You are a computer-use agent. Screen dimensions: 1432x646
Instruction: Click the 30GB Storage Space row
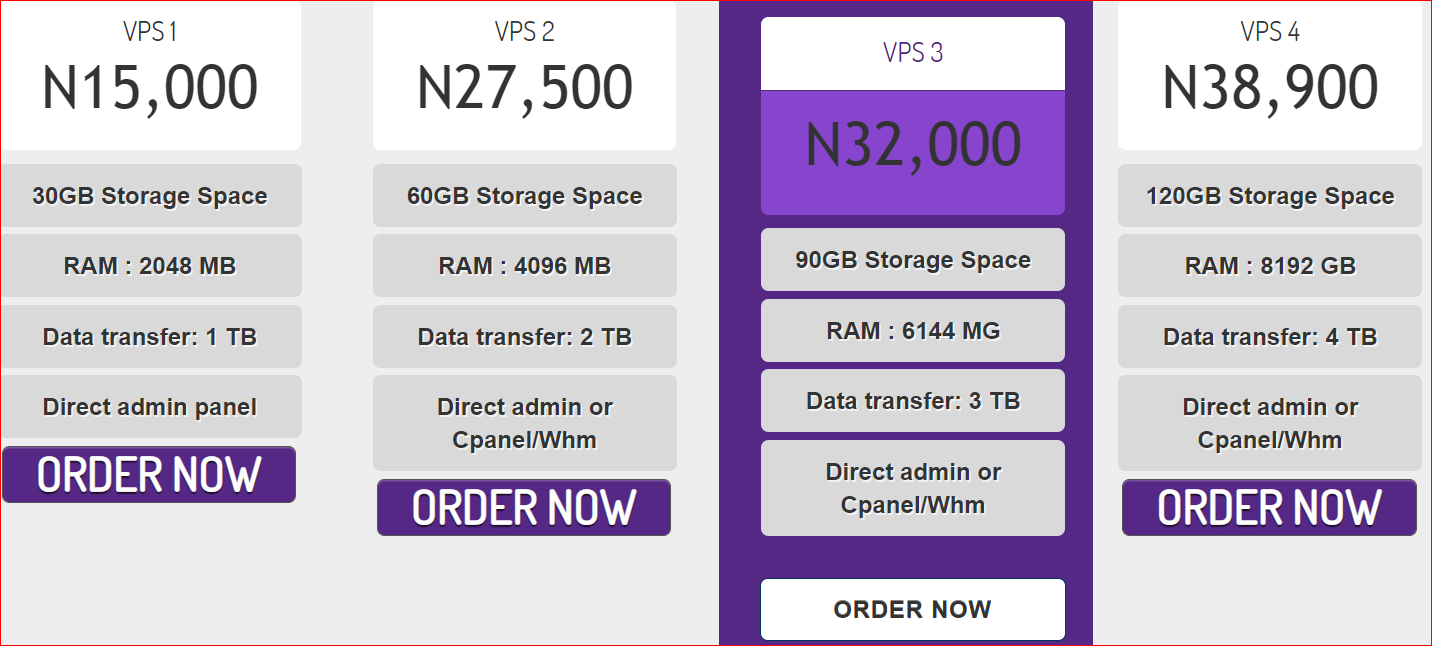click(150, 195)
